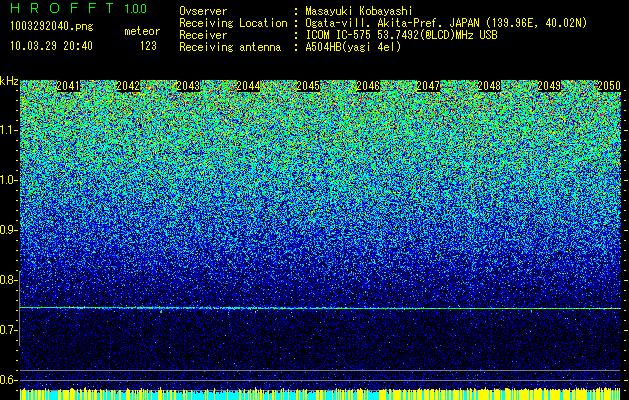Click the 2046 time marker
Image resolution: width=629 pixels, height=400 pixels.
point(368,85)
